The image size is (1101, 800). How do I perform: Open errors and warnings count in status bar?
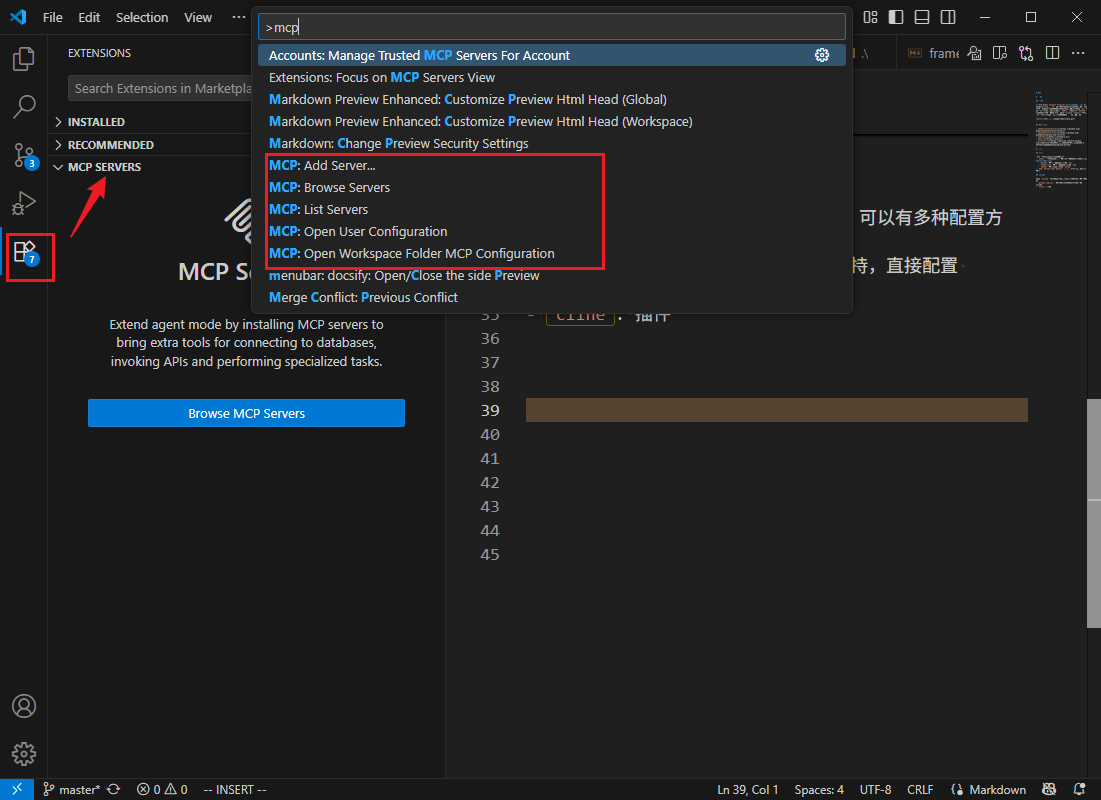coord(162,789)
